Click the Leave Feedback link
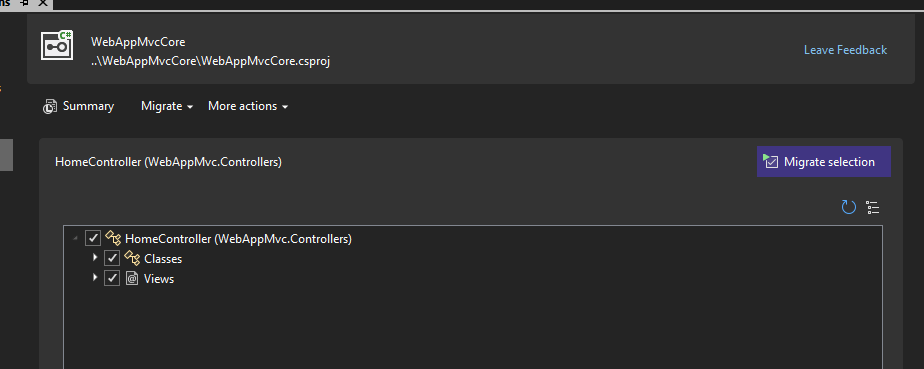Image resolution: width=924 pixels, height=369 pixels. click(845, 50)
